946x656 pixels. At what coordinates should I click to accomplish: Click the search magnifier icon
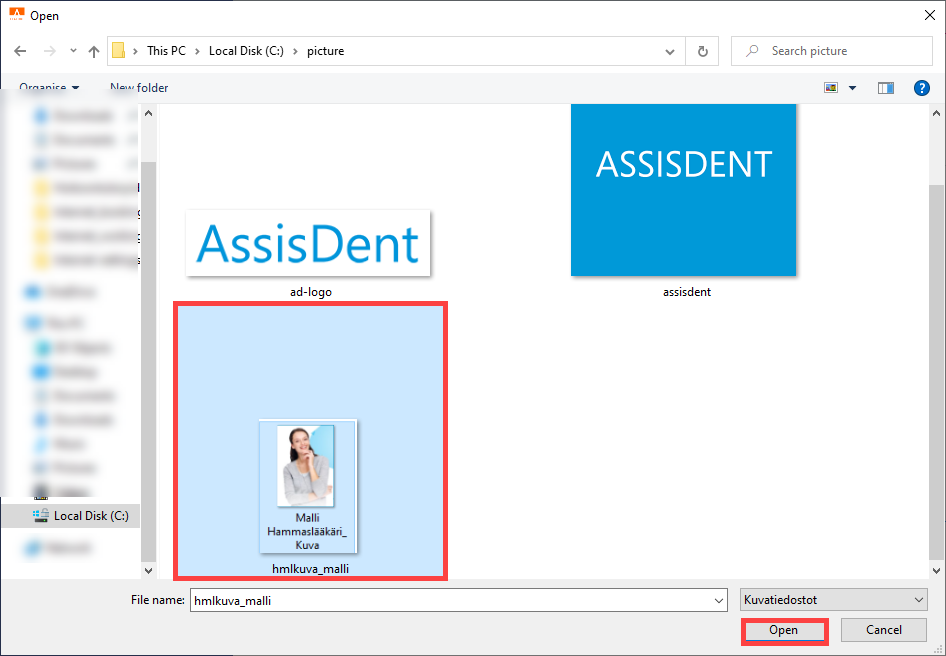click(752, 51)
